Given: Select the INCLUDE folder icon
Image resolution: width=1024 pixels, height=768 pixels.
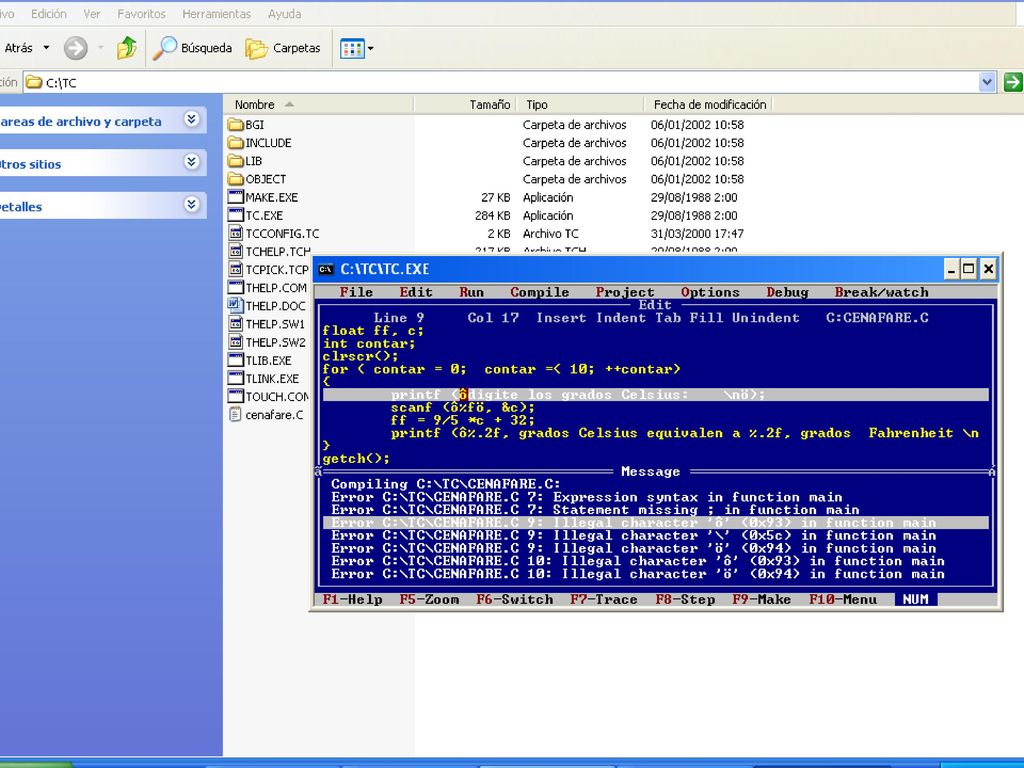Looking at the screenshot, I should (x=235, y=143).
